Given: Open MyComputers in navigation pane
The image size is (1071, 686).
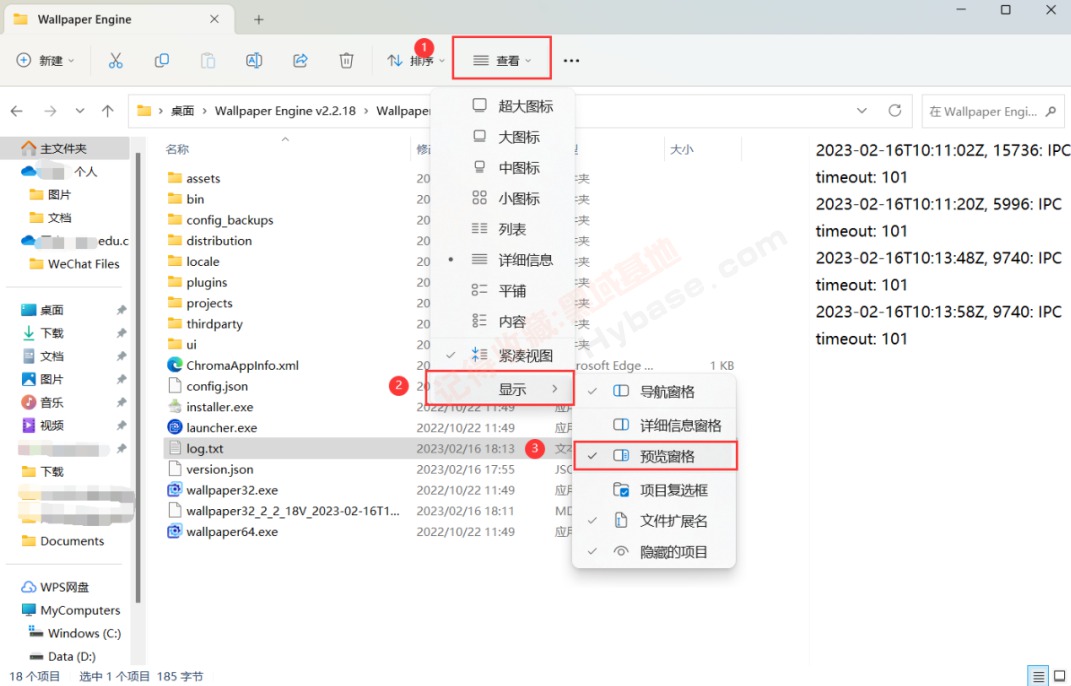Looking at the screenshot, I should click(x=71, y=610).
